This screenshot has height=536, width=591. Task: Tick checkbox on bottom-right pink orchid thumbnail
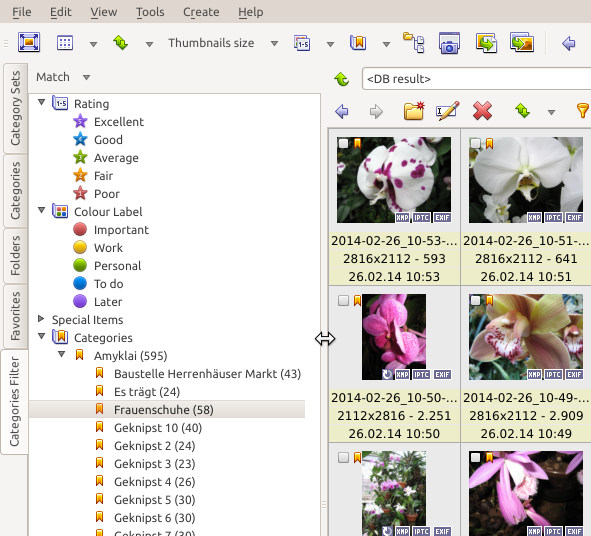tap(475, 458)
